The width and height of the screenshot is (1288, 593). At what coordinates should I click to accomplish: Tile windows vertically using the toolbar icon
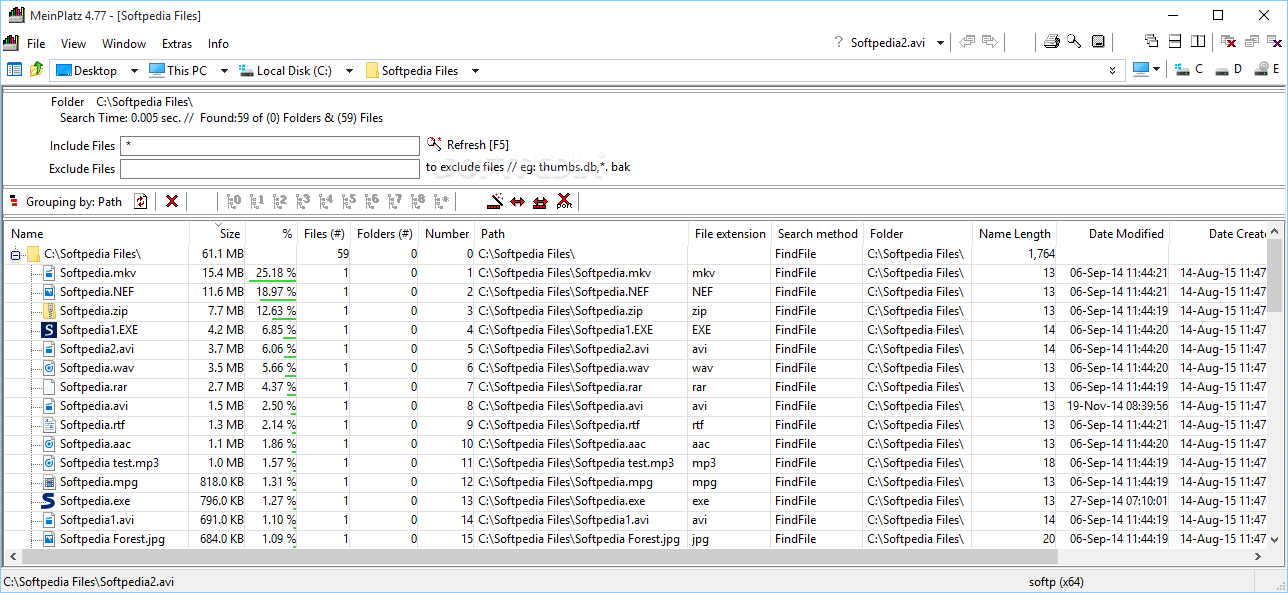click(1199, 42)
